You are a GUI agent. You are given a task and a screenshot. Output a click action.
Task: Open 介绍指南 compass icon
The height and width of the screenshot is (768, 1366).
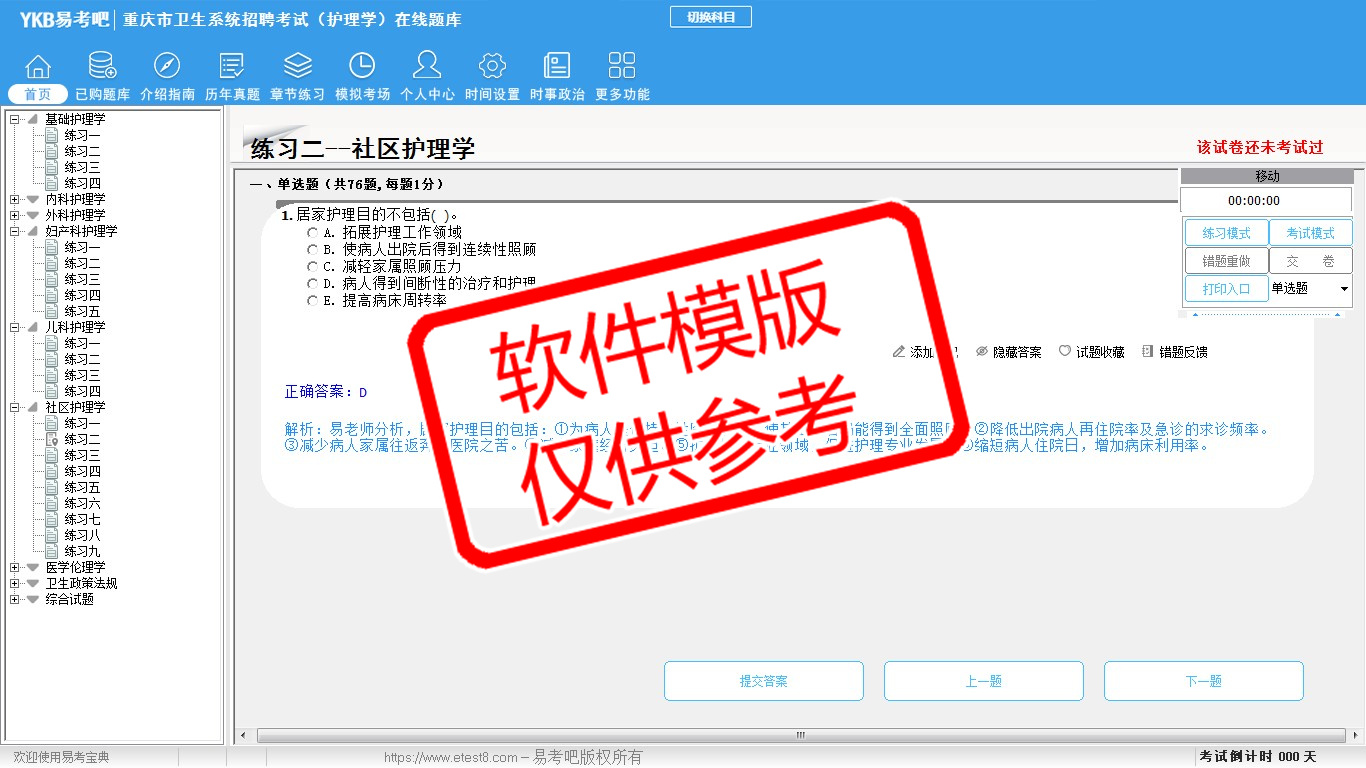pyautogui.click(x=167, y=67)
